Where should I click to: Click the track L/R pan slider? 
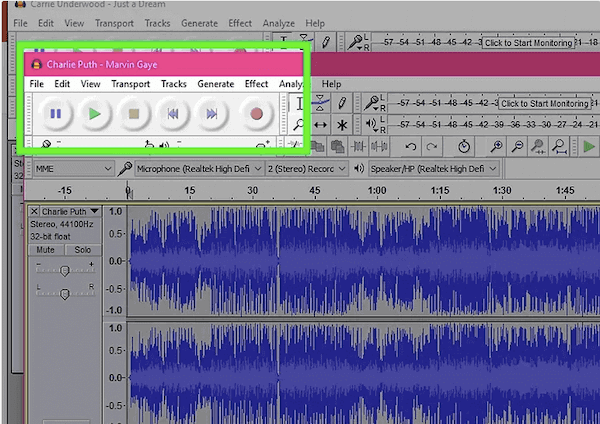click(x=65, y=294)
